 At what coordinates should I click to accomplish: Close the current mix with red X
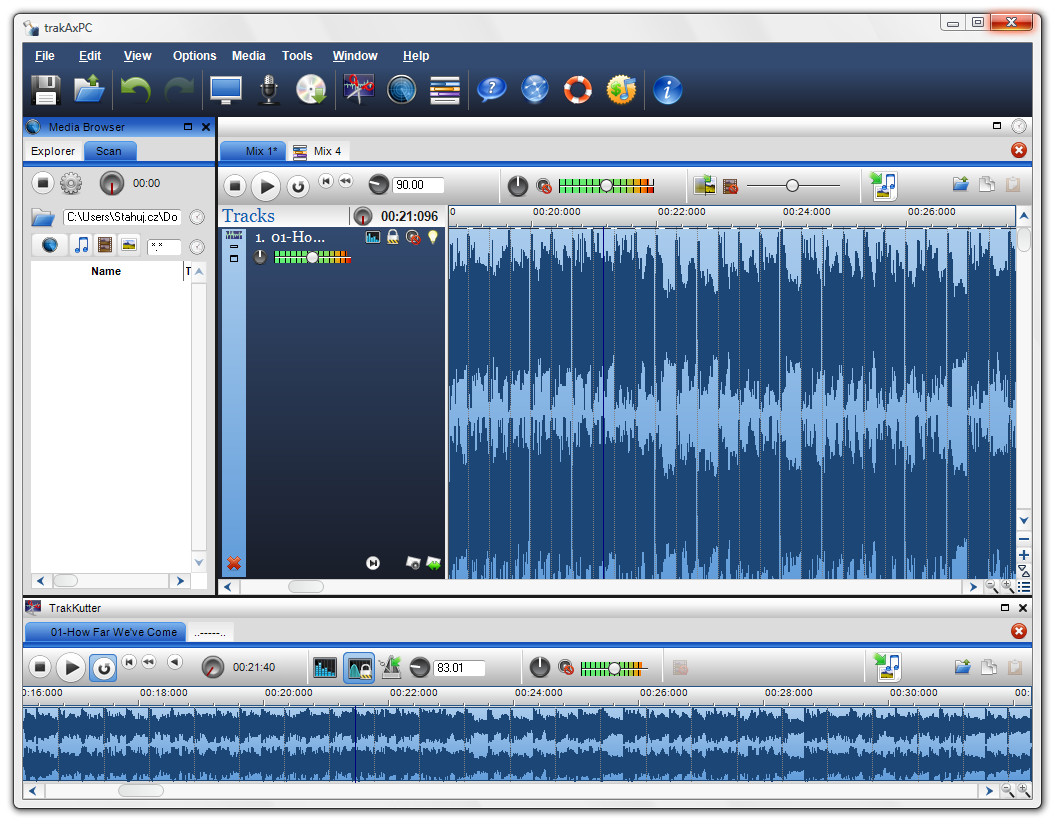[x=1019, y=150]
